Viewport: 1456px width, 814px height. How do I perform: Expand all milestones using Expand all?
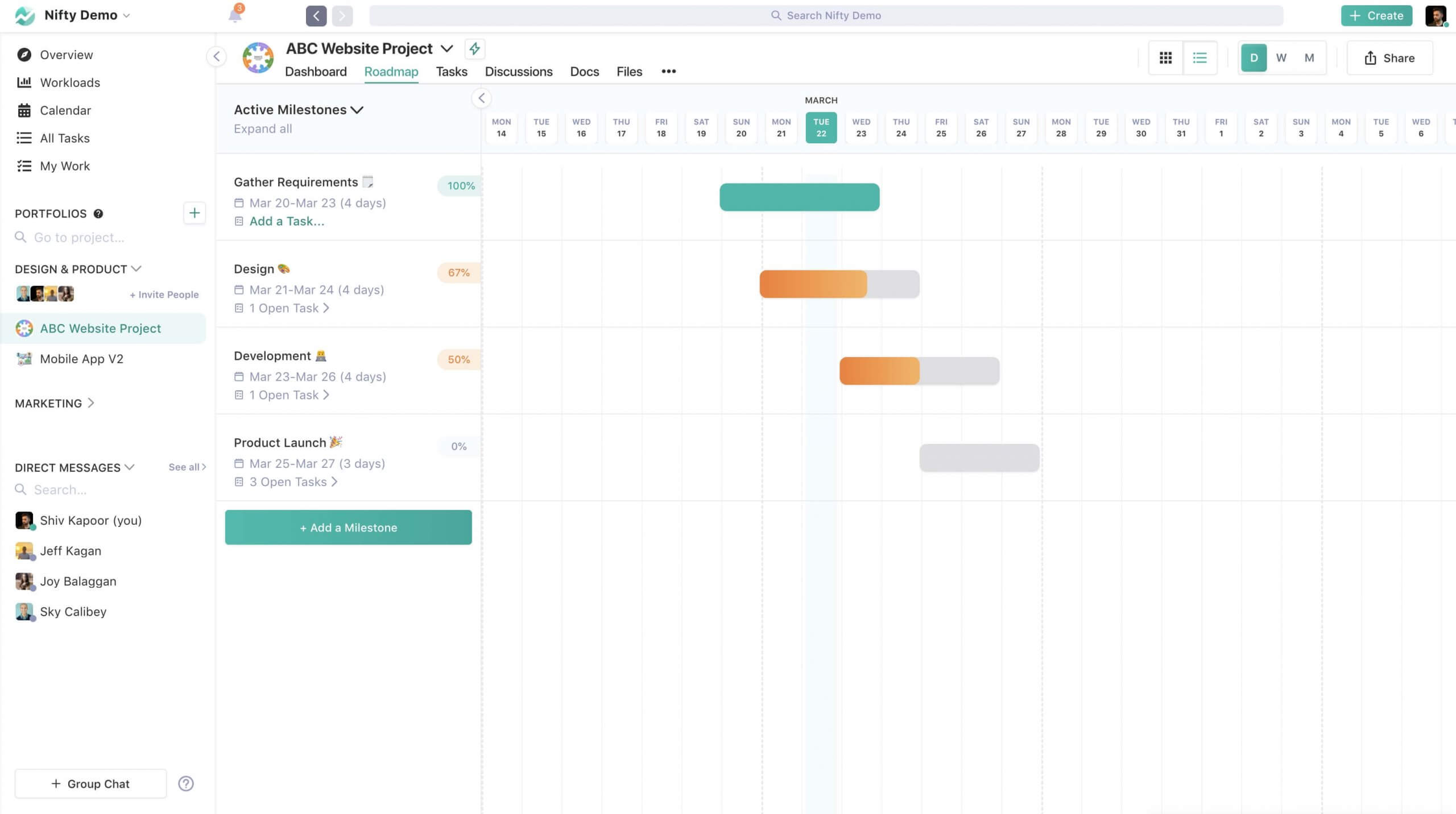click(x=262, y=128)
